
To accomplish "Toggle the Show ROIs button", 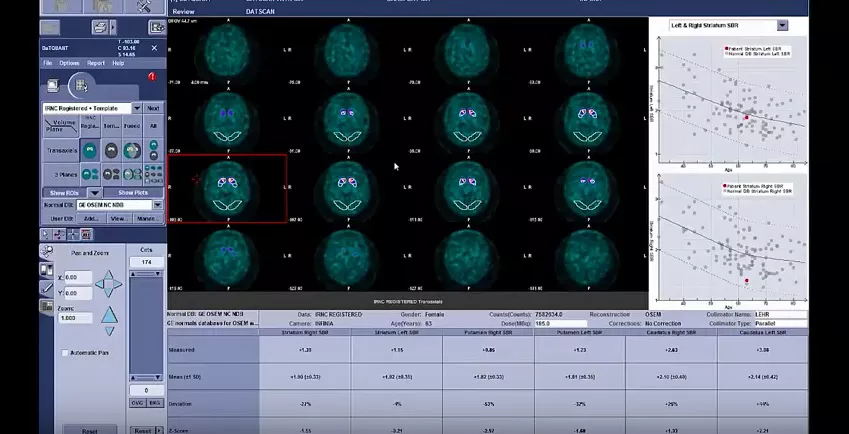I will 64,193.
